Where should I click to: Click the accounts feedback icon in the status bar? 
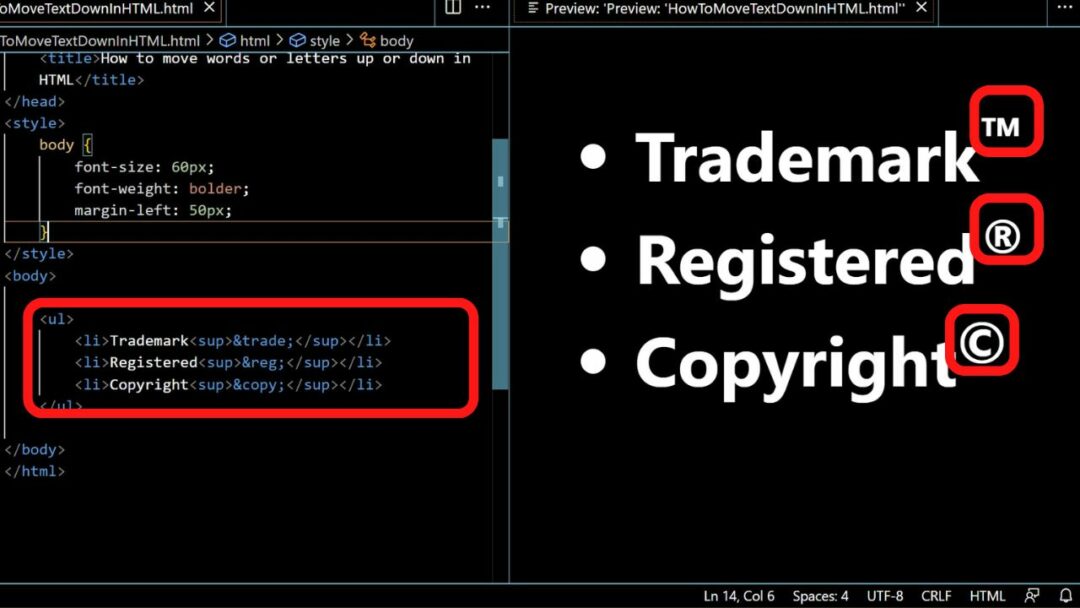click(x=1031, y=595)
